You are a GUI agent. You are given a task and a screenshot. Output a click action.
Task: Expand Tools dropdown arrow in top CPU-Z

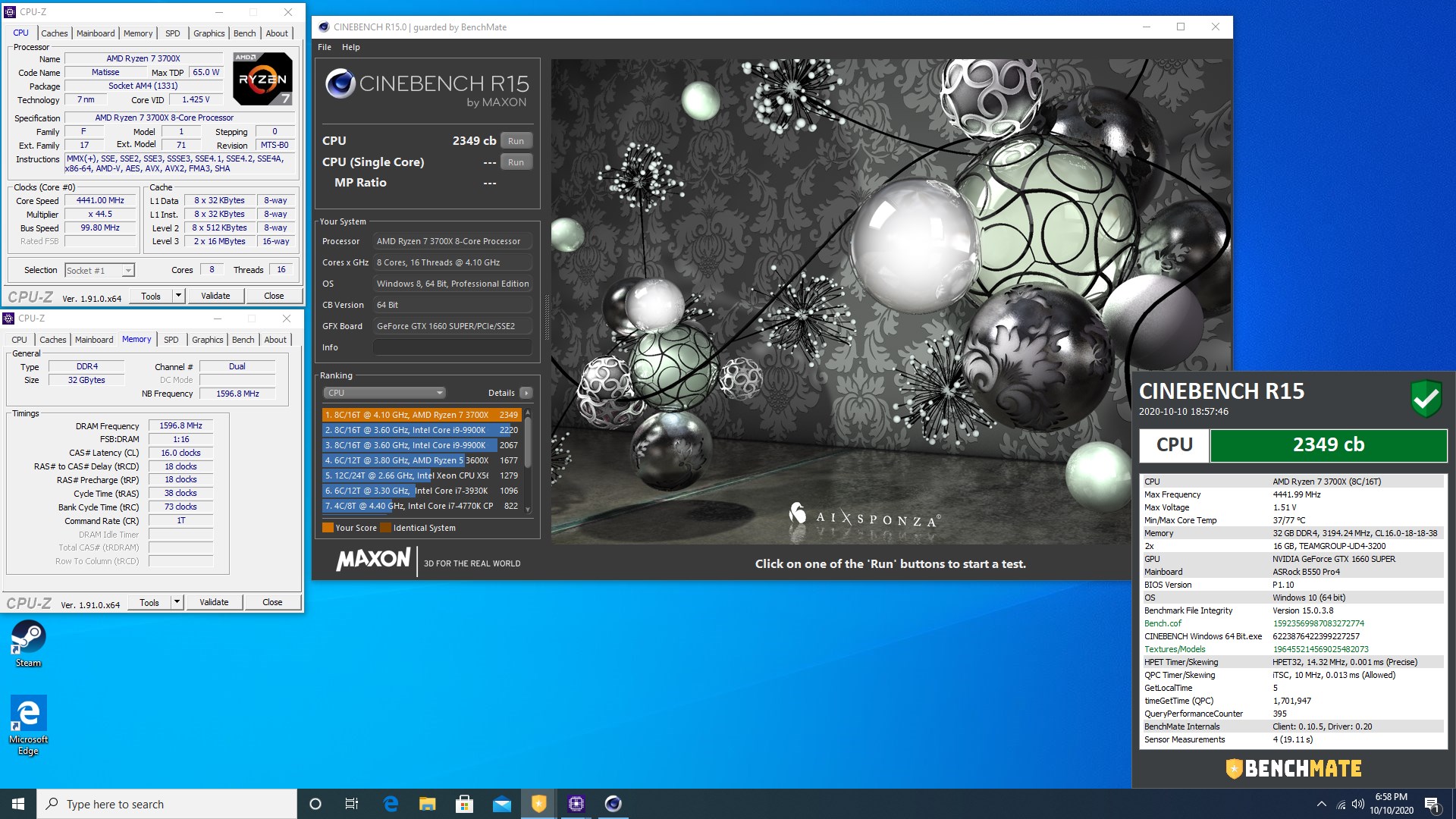coord(178,296)
